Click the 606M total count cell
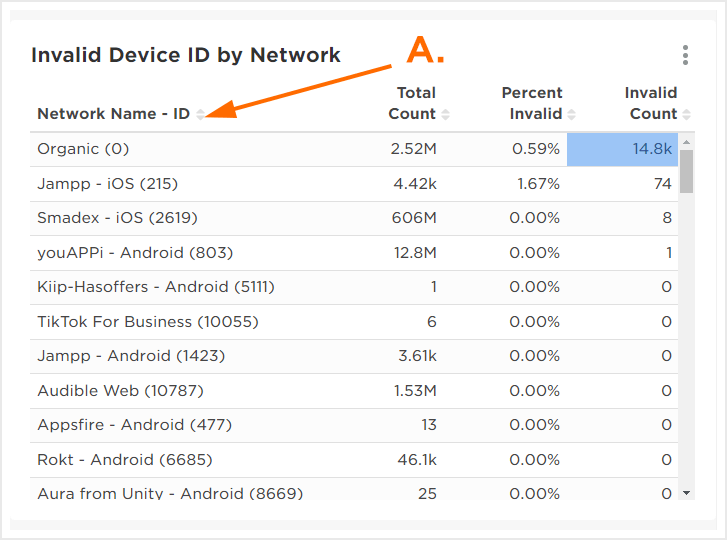 pos(415,218)
